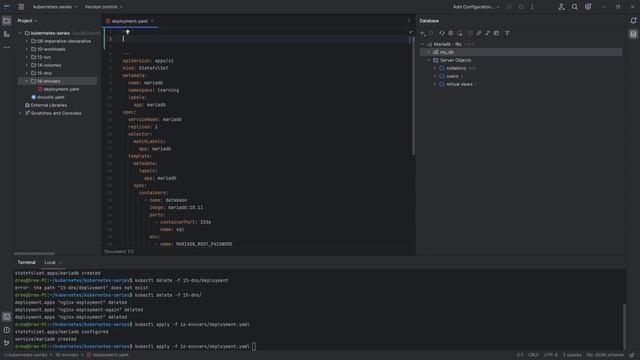Expand Scratches and Consoles node
Image resolution: width=640 pixels, height=360 pixels.
point(20,113)
